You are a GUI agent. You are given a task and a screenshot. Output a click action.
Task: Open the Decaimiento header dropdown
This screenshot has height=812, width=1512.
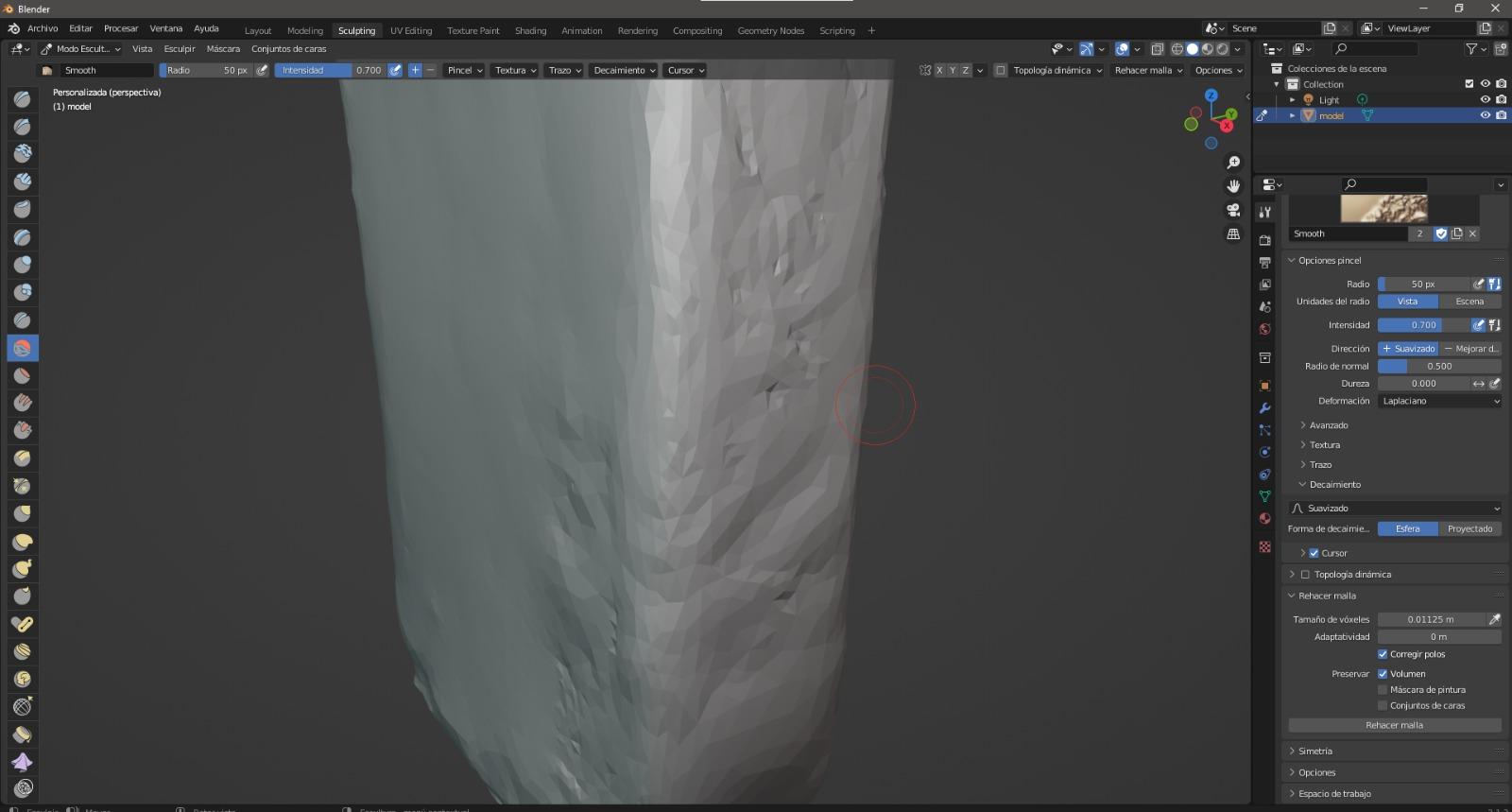pos(624,70)
